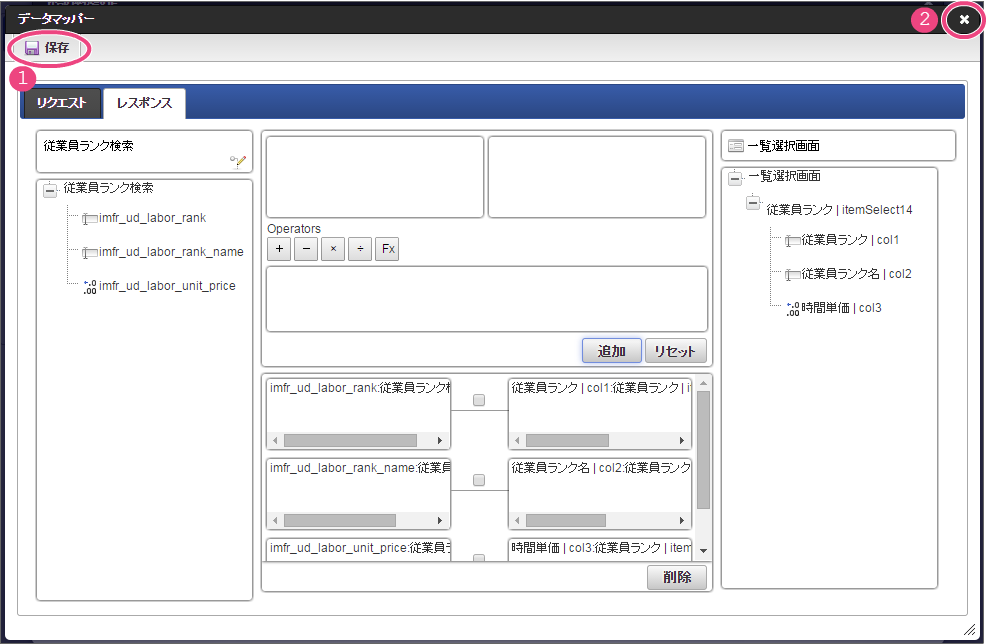Click the 一覧選択画面 header label
Screen dimensions: 987x644
click(x=783, y=146)
